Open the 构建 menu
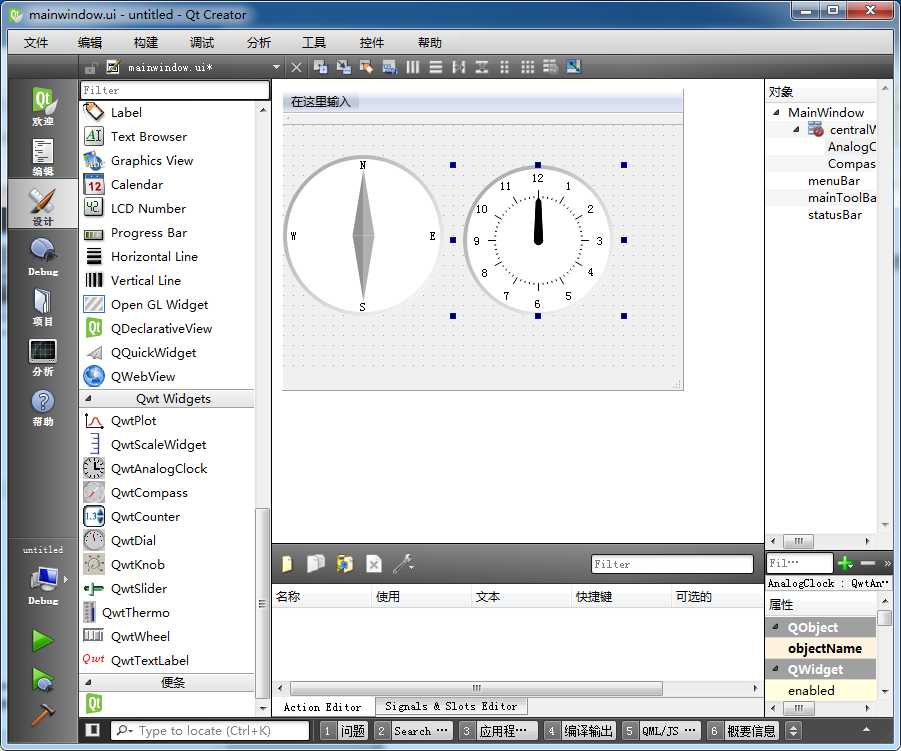The image size is (901, 751). 145,43
